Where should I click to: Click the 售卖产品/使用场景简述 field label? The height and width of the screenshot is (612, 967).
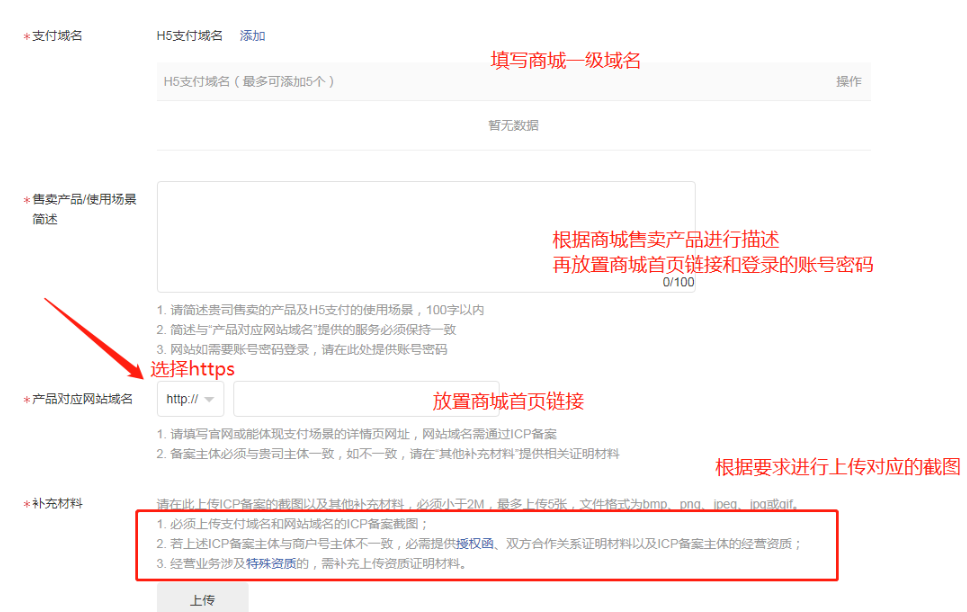(x=84, y=199)
